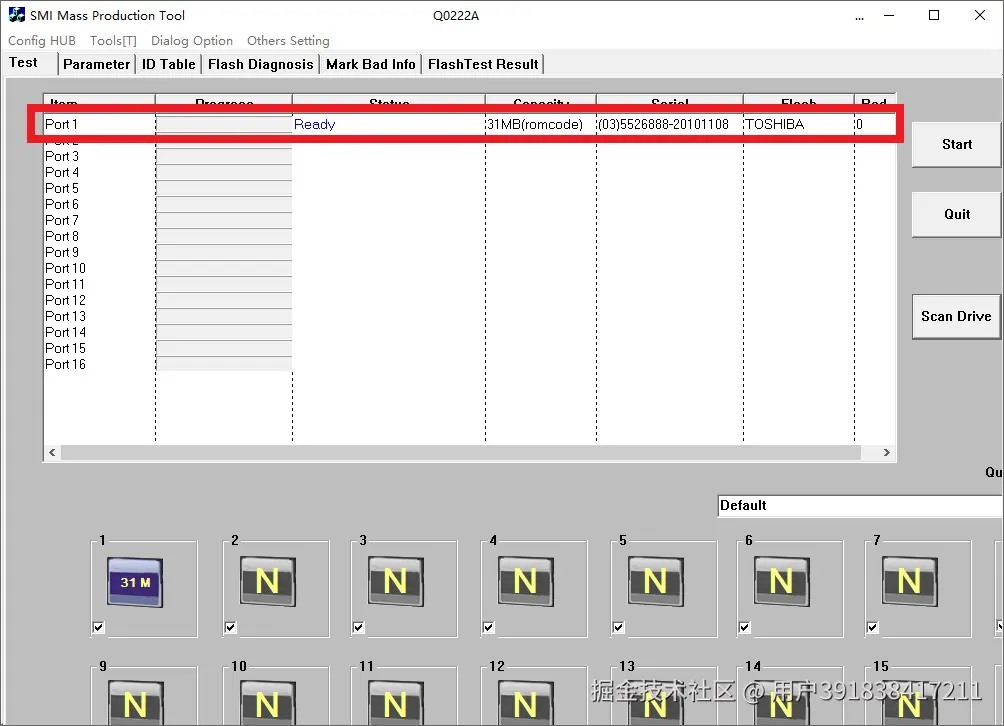
Task: Uncheck the port 5 checkbox
Action: coord(619,627)
